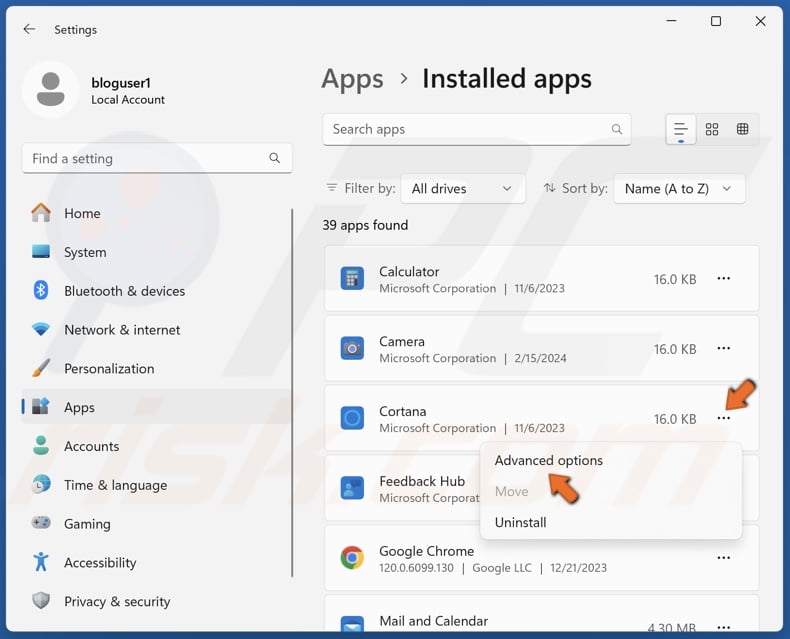The height and width of the screenshot is (639, 790).
Task: Choose Uninstall from the Cortana menu
Action: [x=520, y=523]
